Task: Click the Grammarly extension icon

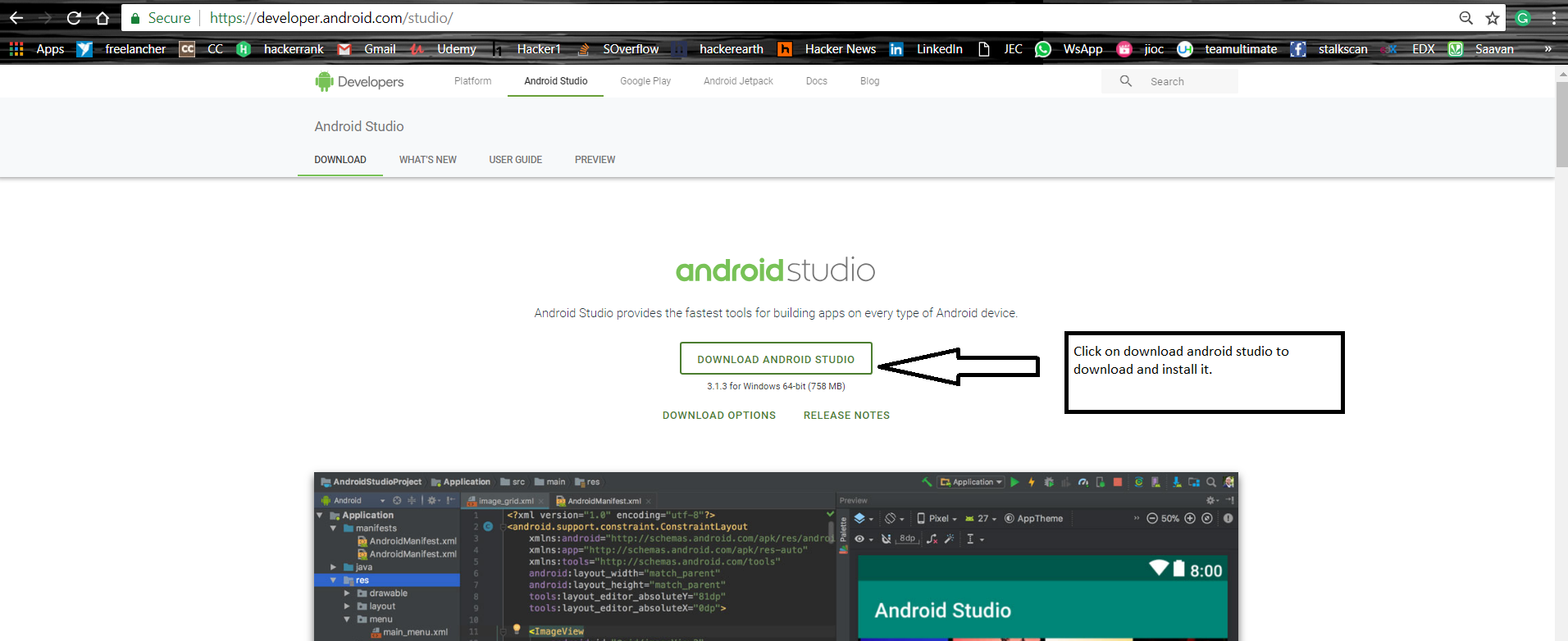Action: pos(1524,18)
